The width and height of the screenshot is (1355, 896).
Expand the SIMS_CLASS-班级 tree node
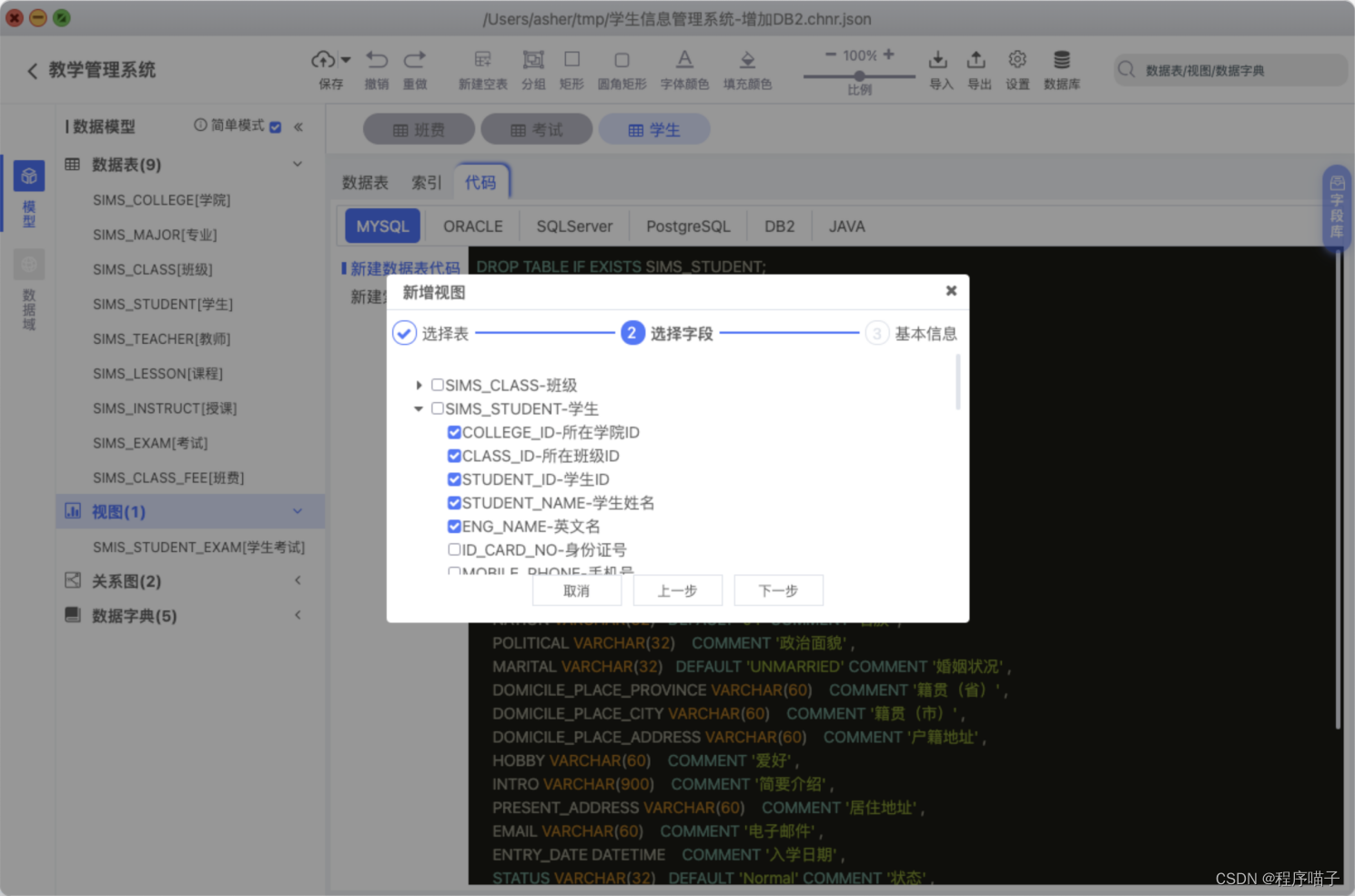419,386
